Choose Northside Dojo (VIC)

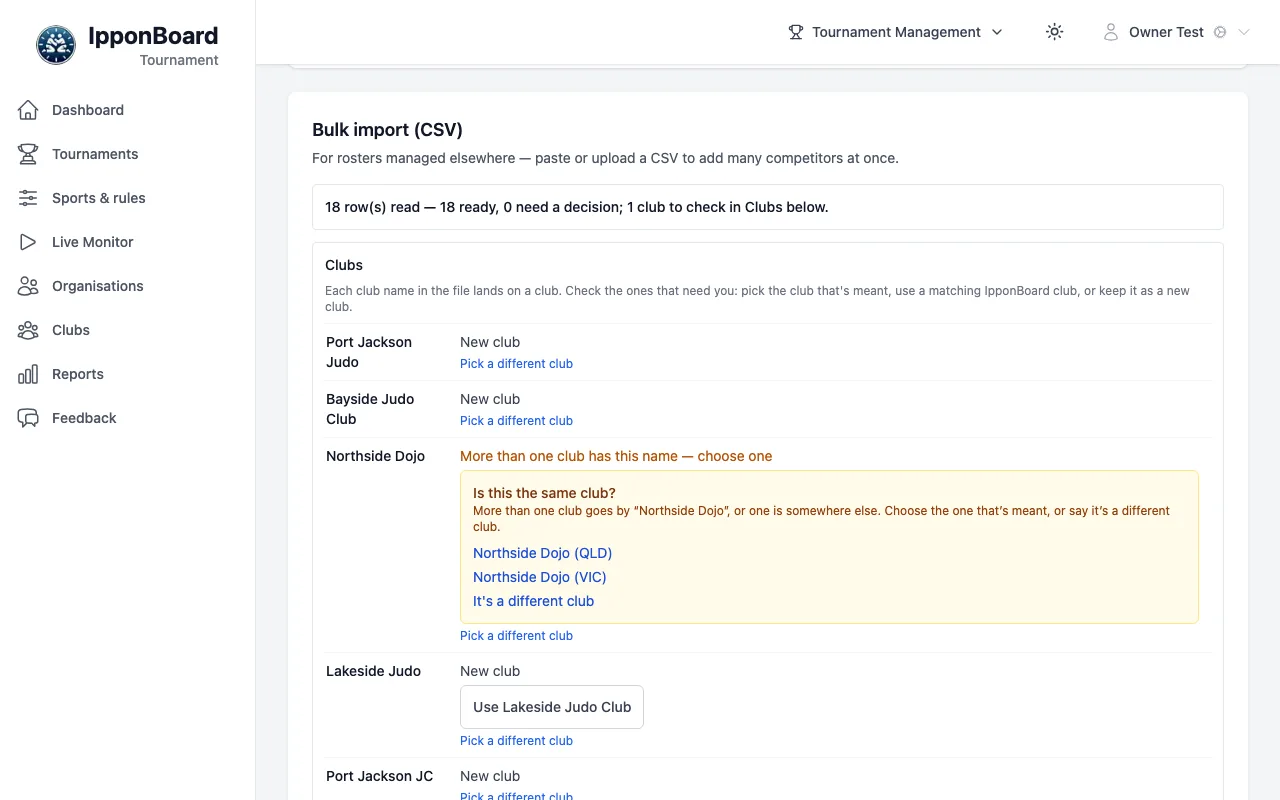point(540,577)
